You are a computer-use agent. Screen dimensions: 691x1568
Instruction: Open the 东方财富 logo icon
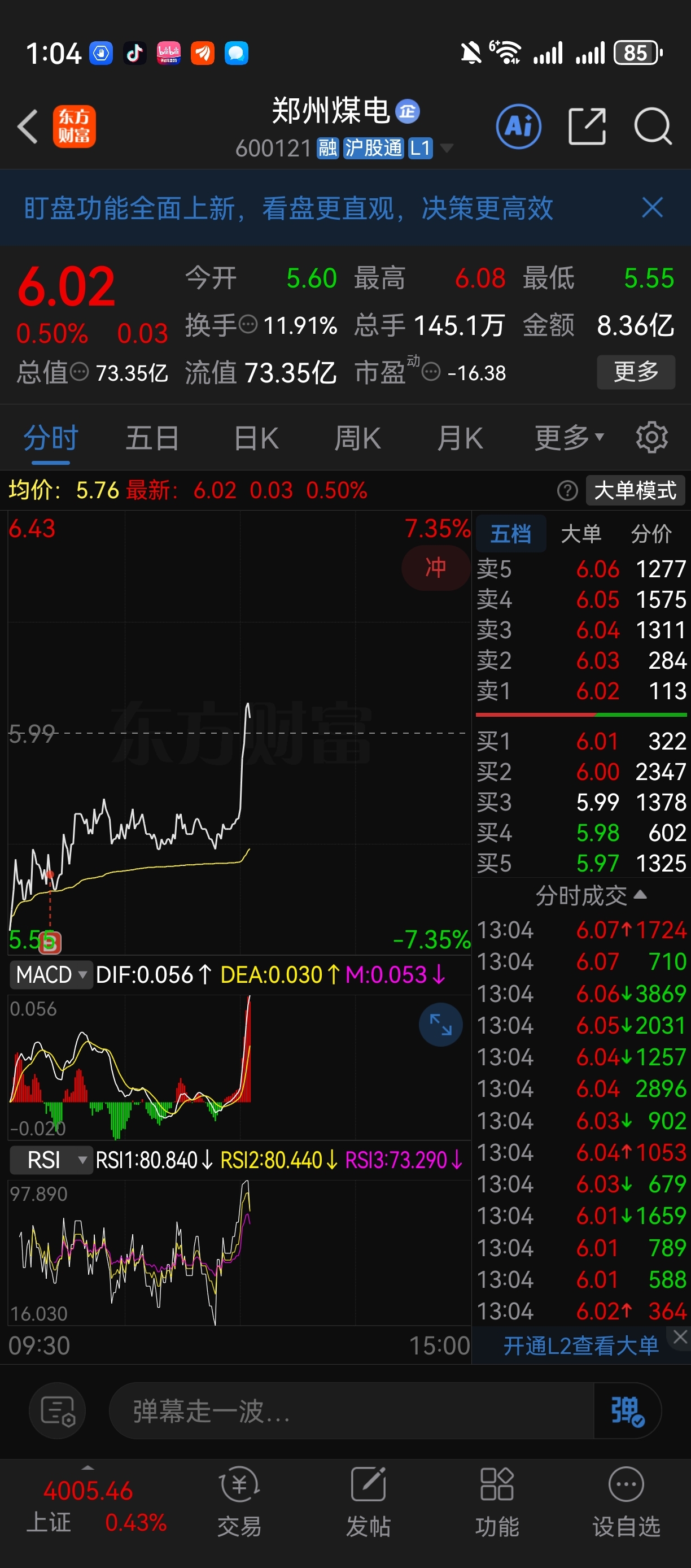(x=74, y=127)
